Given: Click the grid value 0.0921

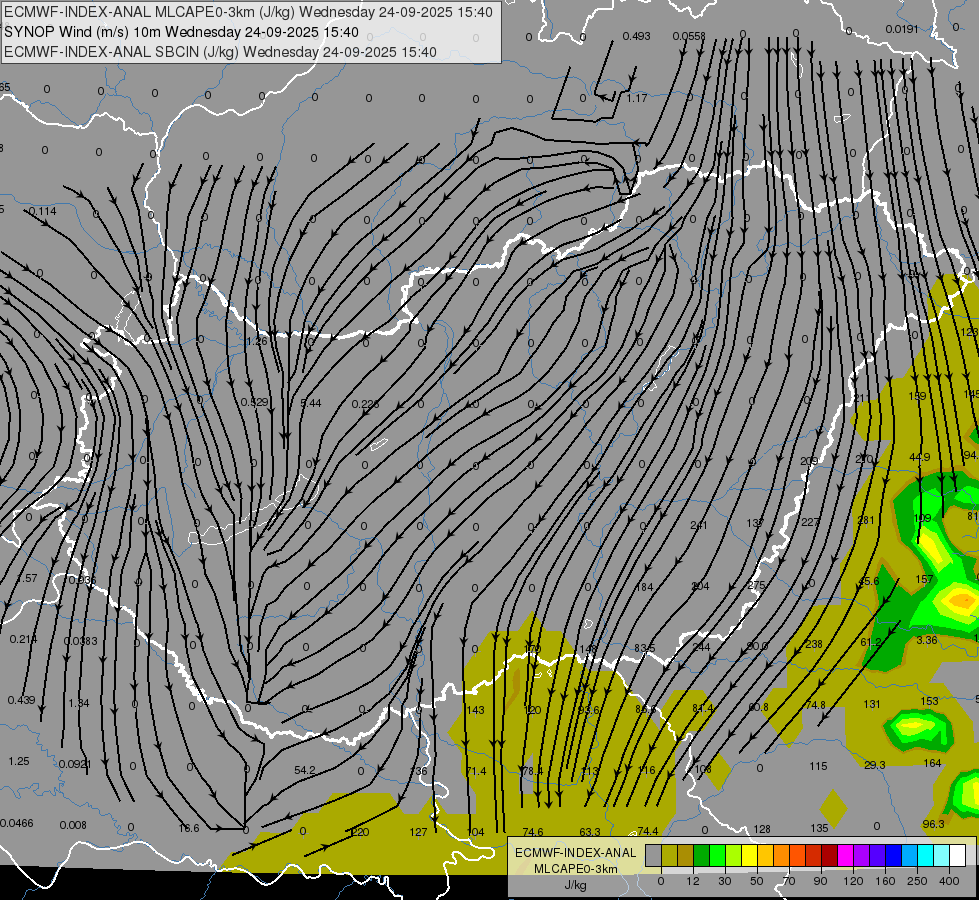Looking at the screenshot, I should (x=75, y=764).
